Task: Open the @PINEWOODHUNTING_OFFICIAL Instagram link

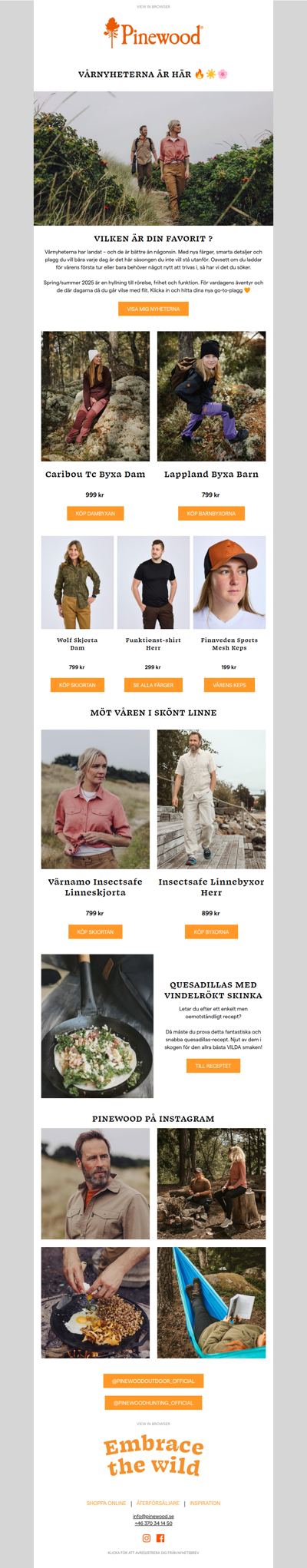Action: (153, 1402)
